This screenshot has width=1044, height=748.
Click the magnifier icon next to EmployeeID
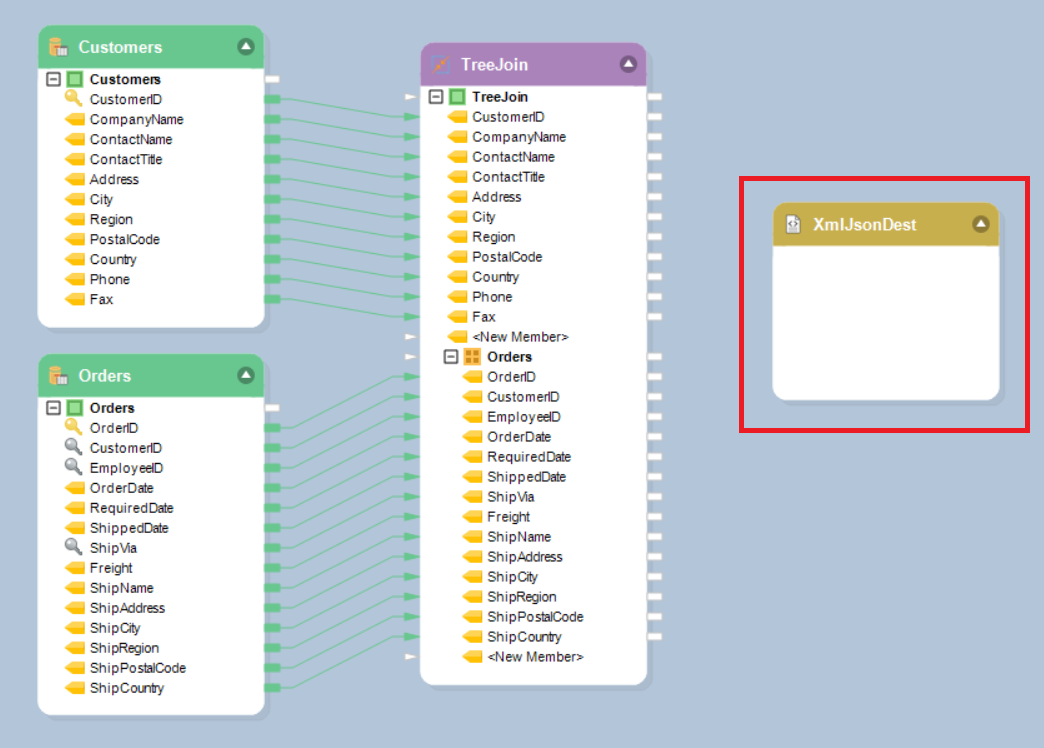(x=74, y=467)
